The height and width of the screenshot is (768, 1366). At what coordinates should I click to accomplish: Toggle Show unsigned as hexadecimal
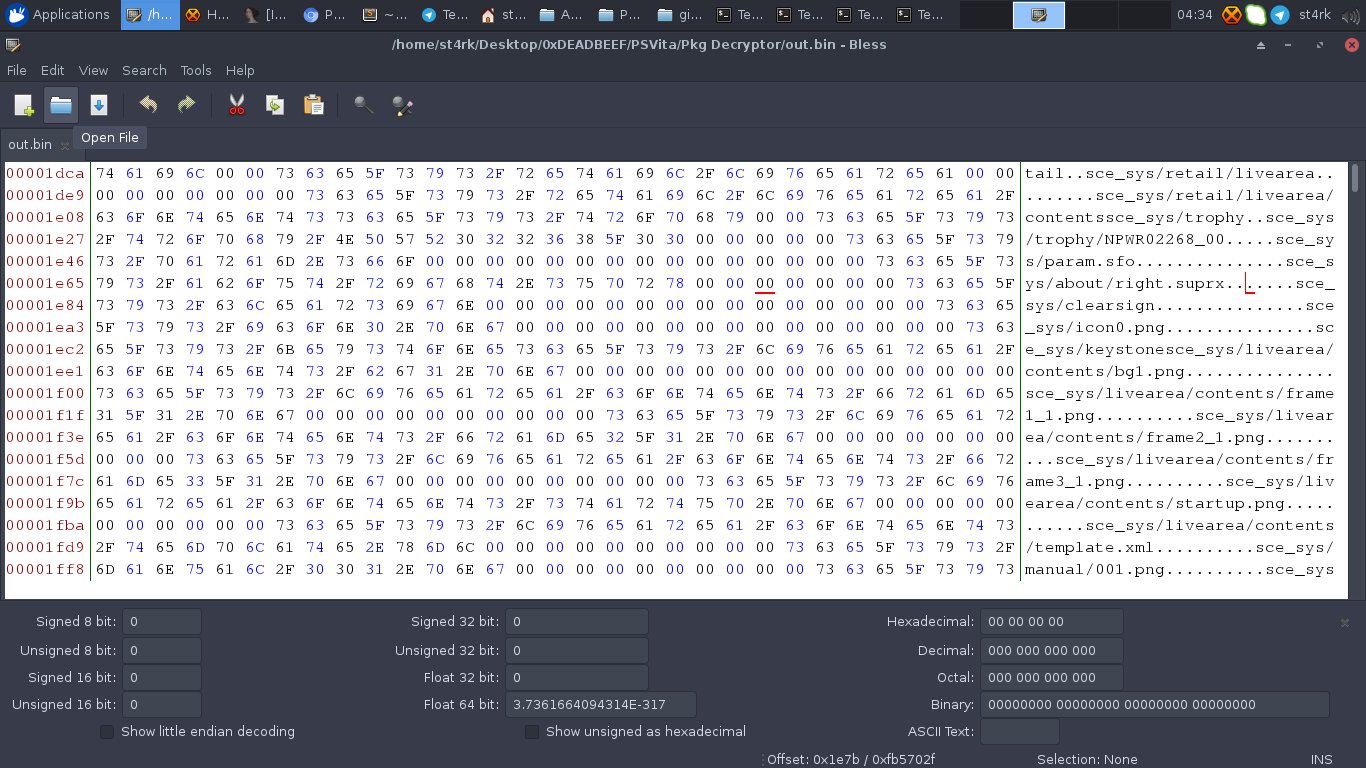(532, 732)
